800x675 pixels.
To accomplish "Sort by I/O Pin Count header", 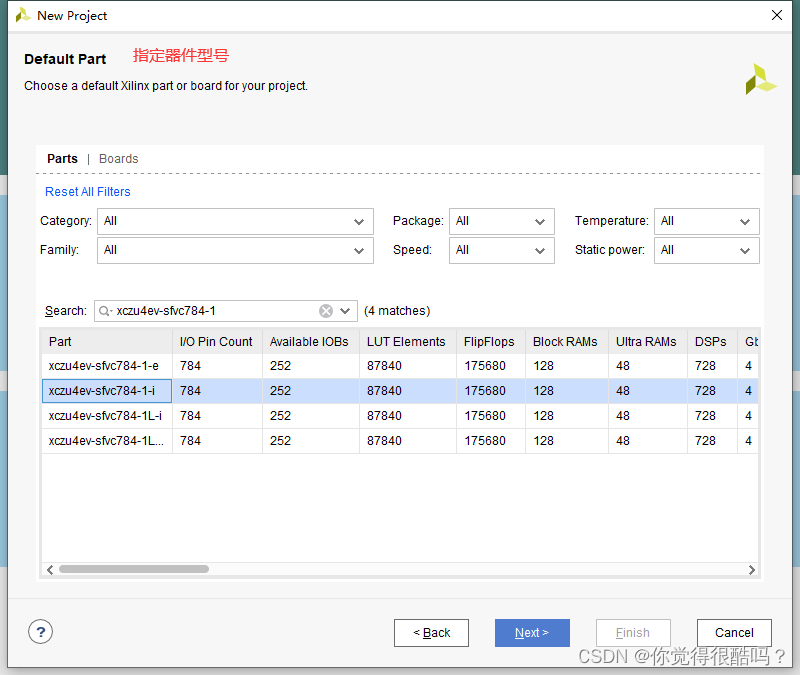I will (x=217, y=341).
